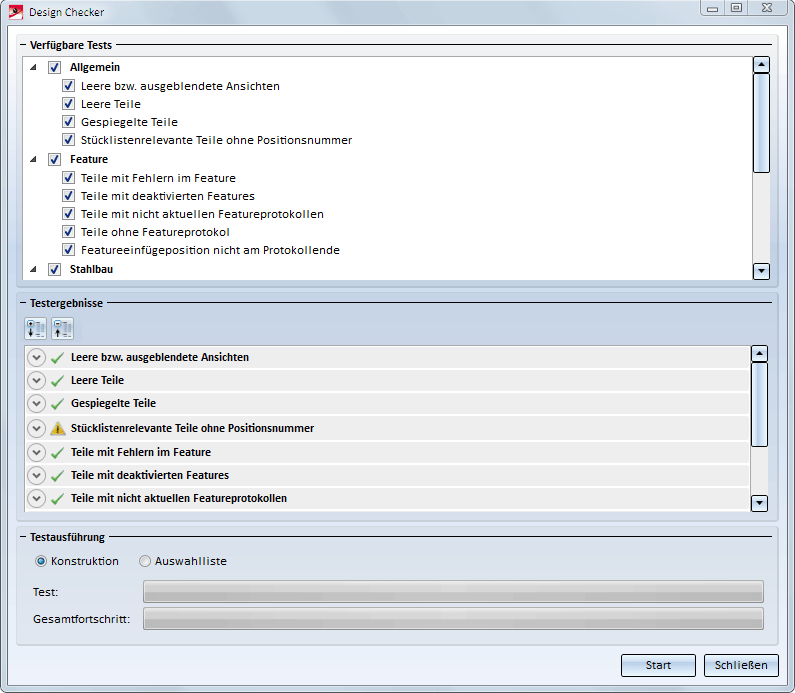Click Teile mit deaktivierten Features result text

tap(150, 476)
